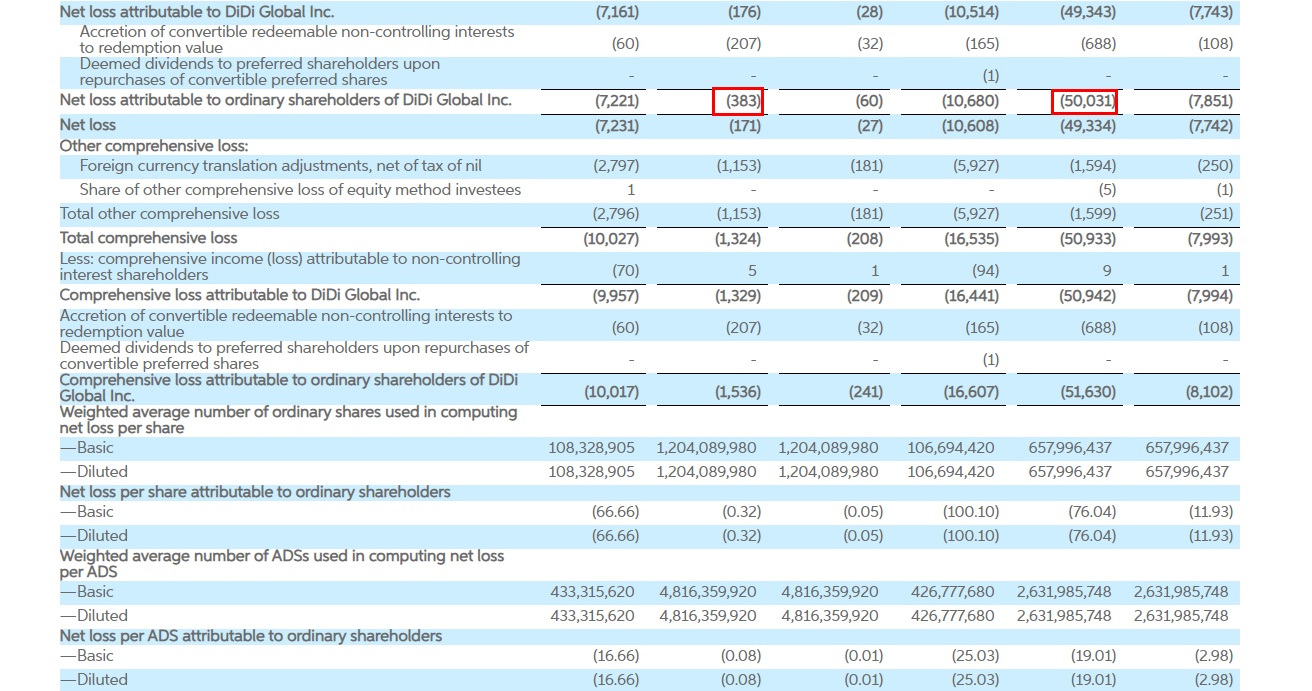
Task: Select foreign currency translation value (250)
Action: pyautogui.click(x=1215, y=166)
